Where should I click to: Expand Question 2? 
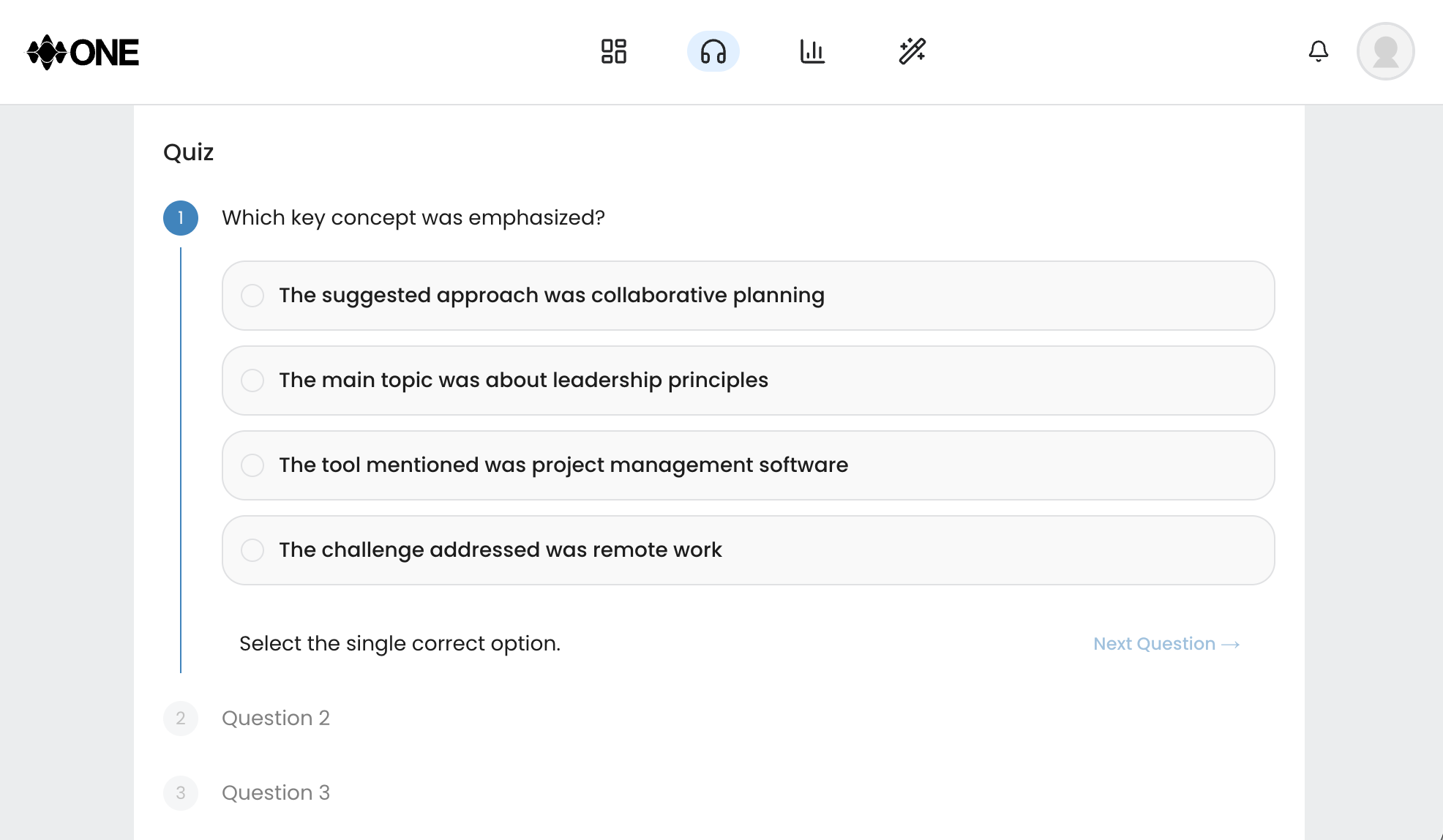[x=276, y=719]
